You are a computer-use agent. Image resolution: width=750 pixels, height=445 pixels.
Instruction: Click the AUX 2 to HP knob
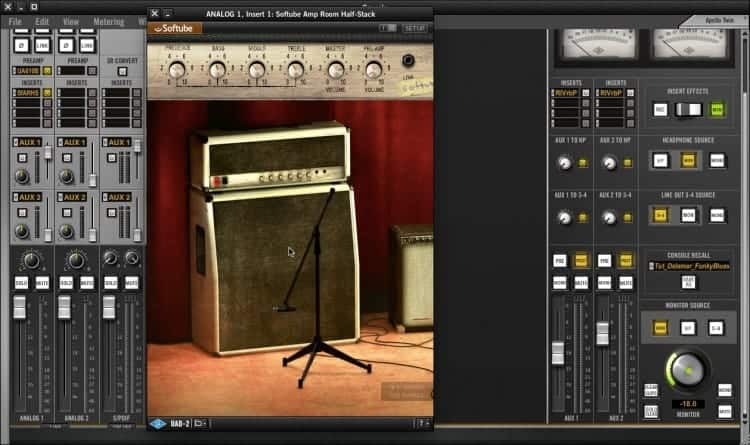609,163
